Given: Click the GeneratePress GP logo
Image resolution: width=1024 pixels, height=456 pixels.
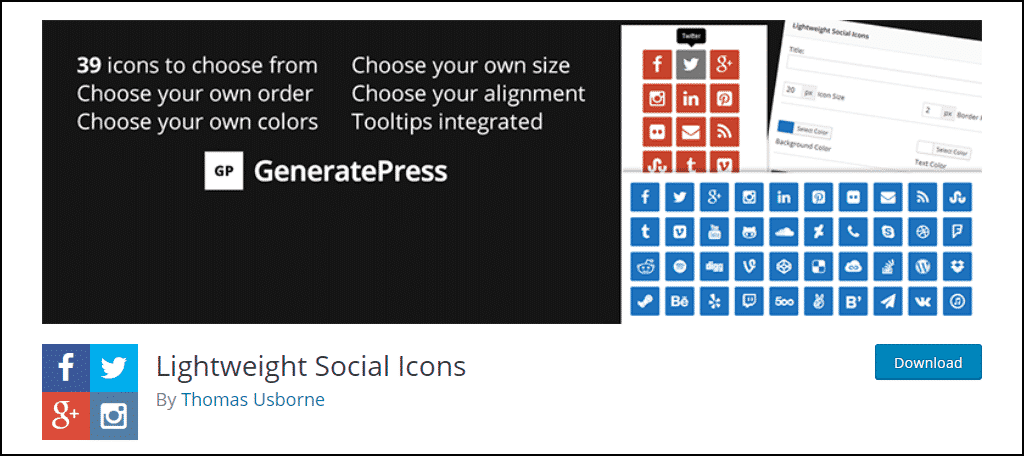Looking at the screenshot, I should 223,171.
